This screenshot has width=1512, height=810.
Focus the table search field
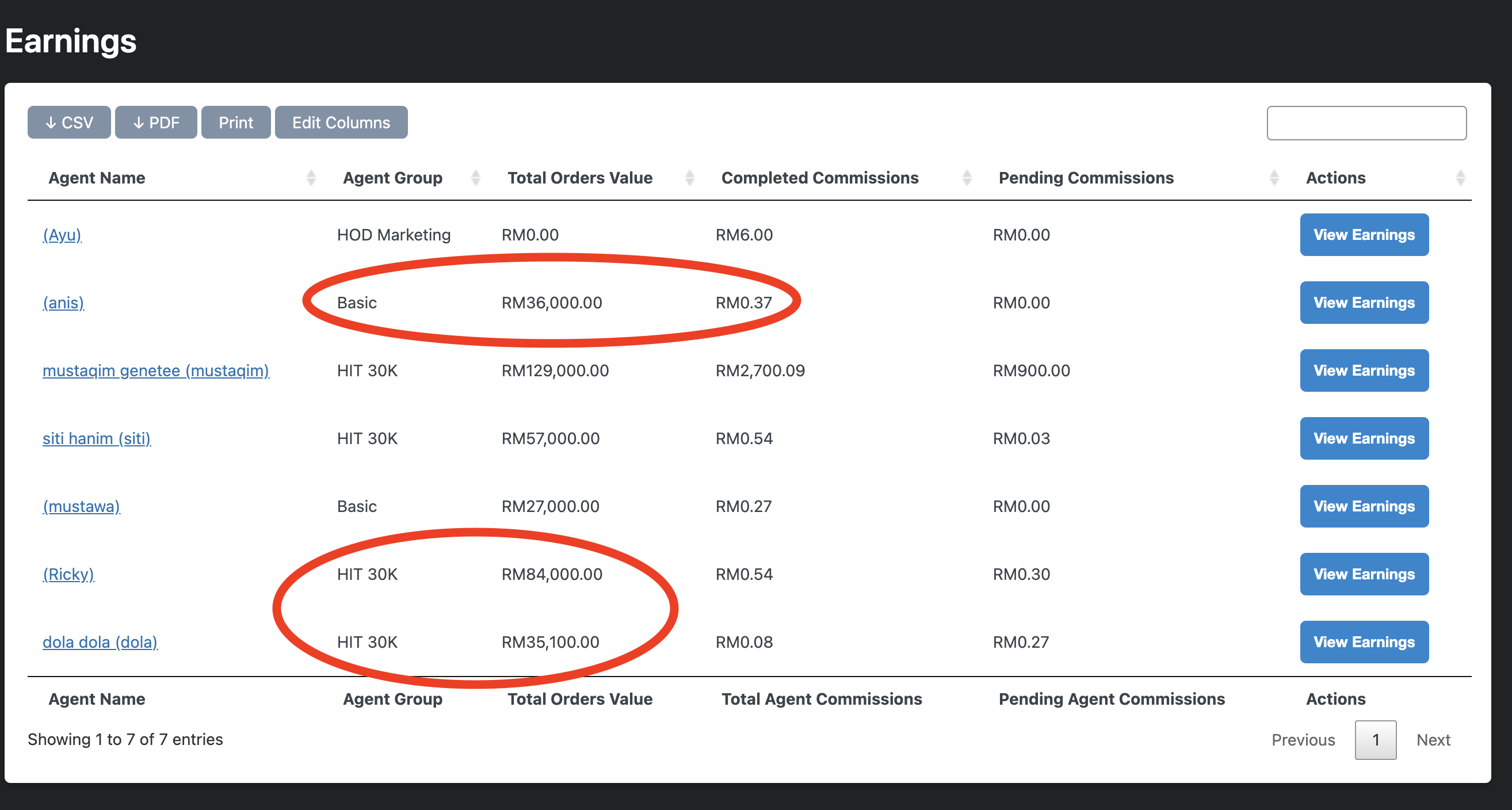(x=1366, y=123)
